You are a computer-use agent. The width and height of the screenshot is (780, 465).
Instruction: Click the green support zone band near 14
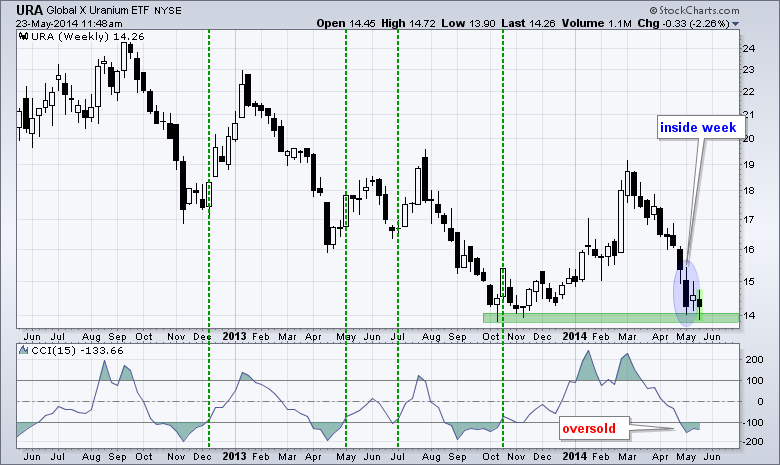click(x=611, y=317)
